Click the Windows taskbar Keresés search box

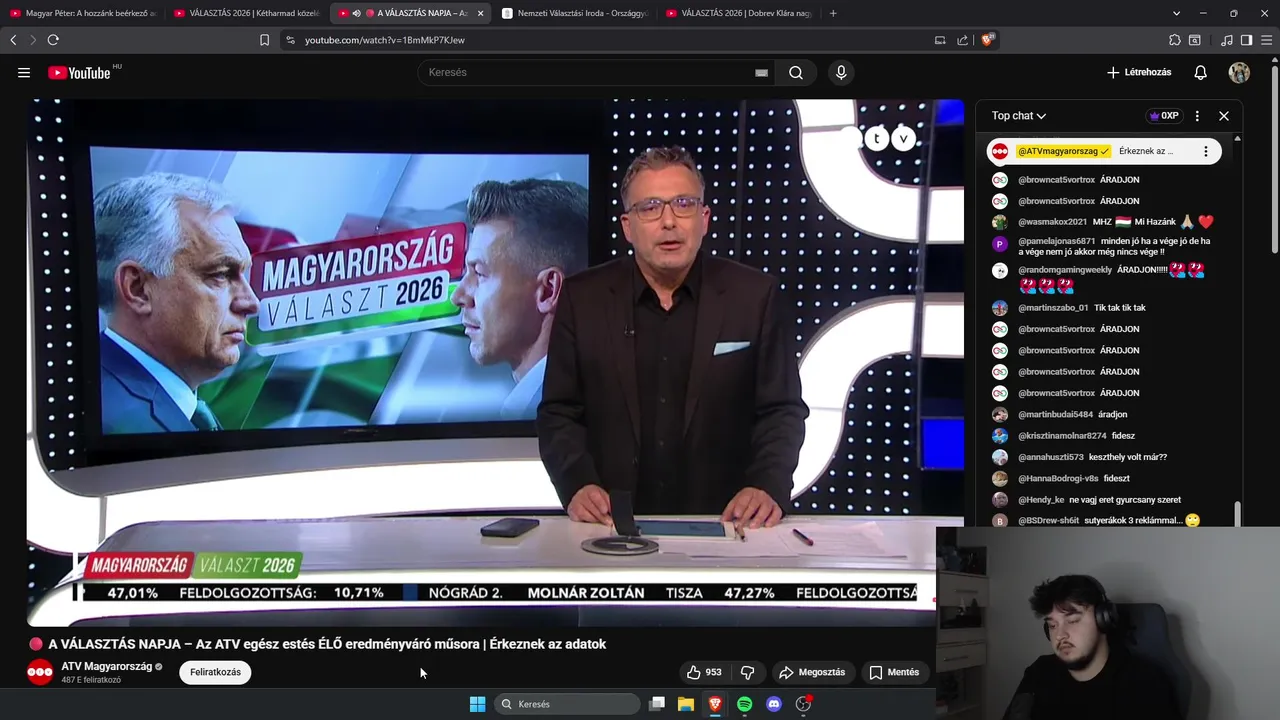point(568,704)
